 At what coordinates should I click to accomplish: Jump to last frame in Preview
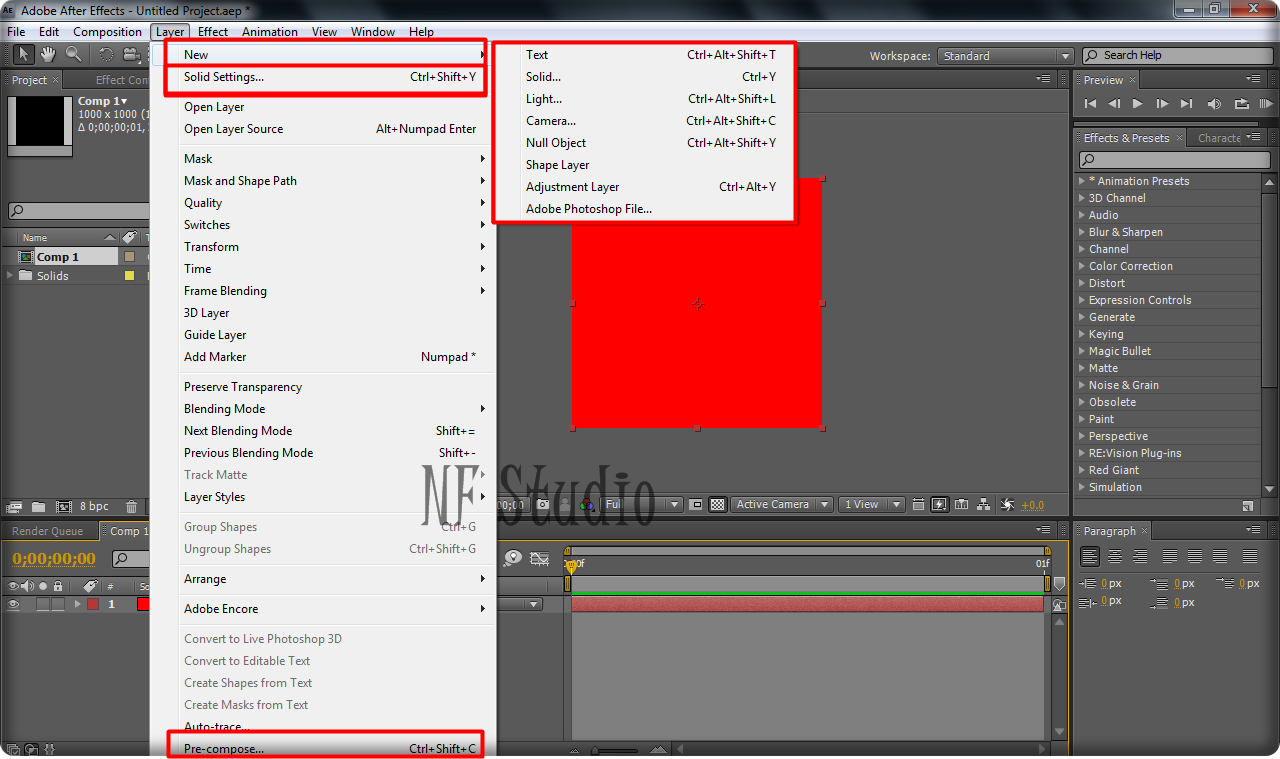(x=1186, y=104)
